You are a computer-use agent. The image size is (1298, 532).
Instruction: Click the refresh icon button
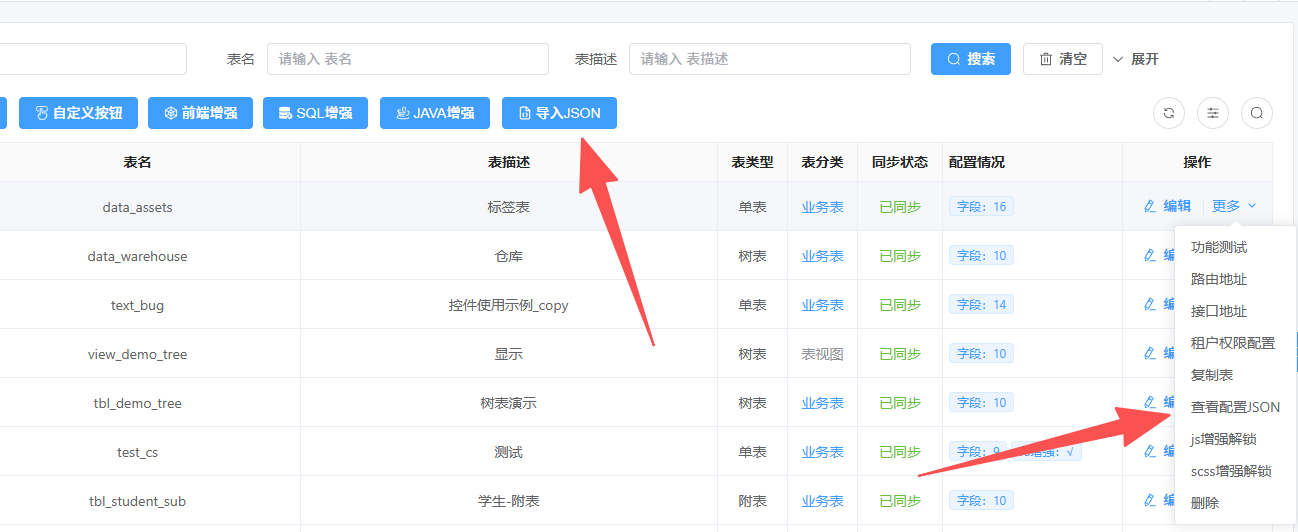tap(1169, 113)
